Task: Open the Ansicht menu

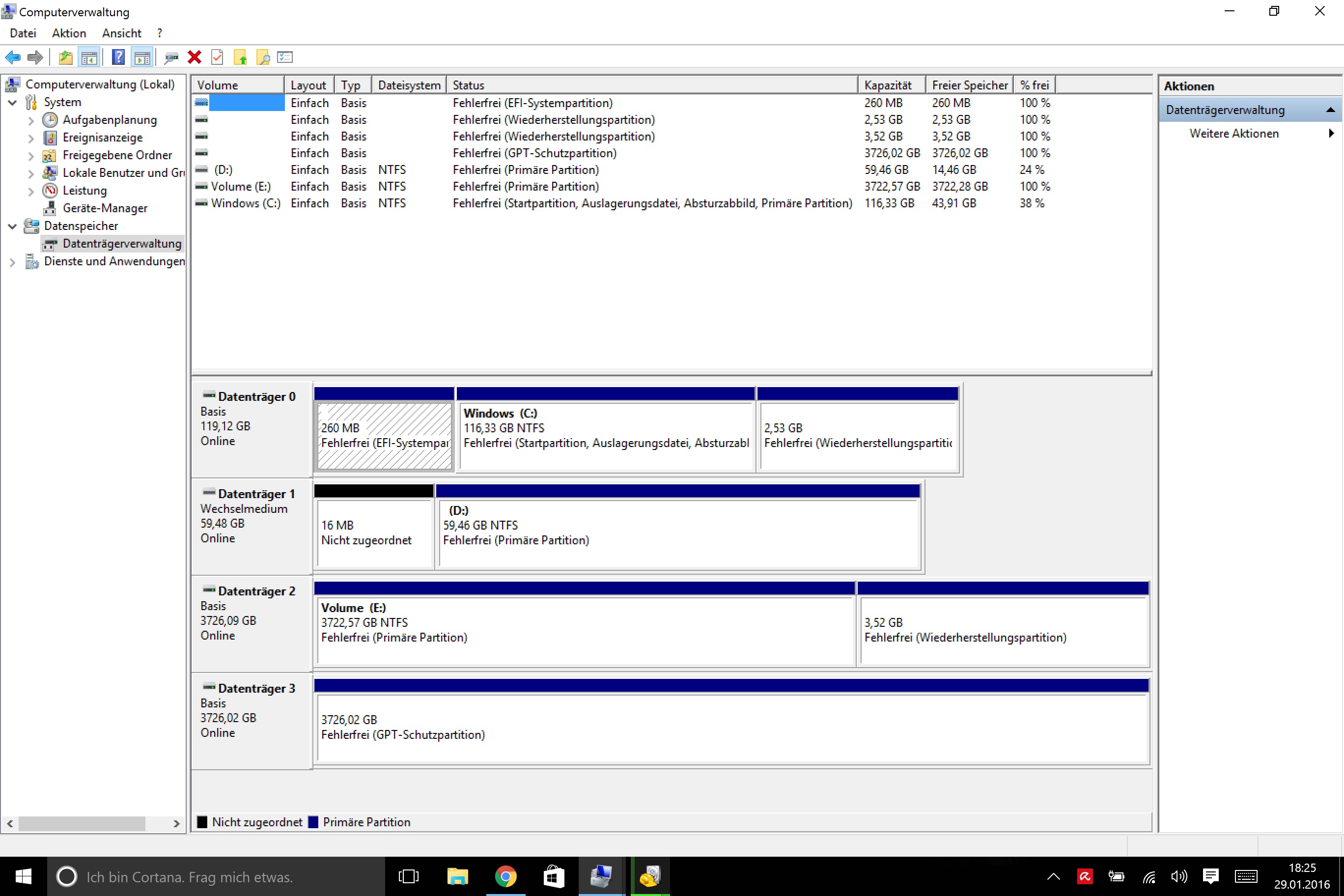Action: coord(121,33)
